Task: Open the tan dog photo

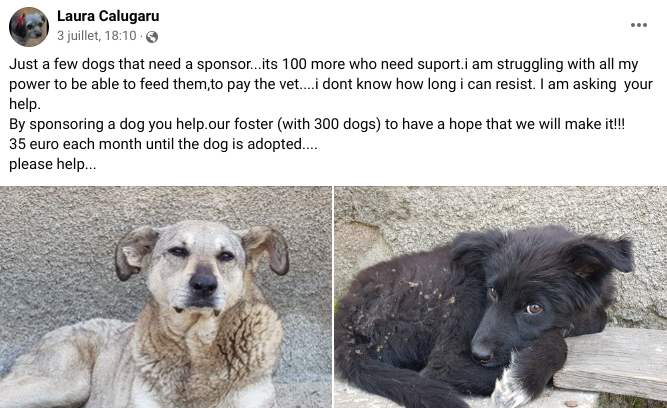Action: point(166,297)
